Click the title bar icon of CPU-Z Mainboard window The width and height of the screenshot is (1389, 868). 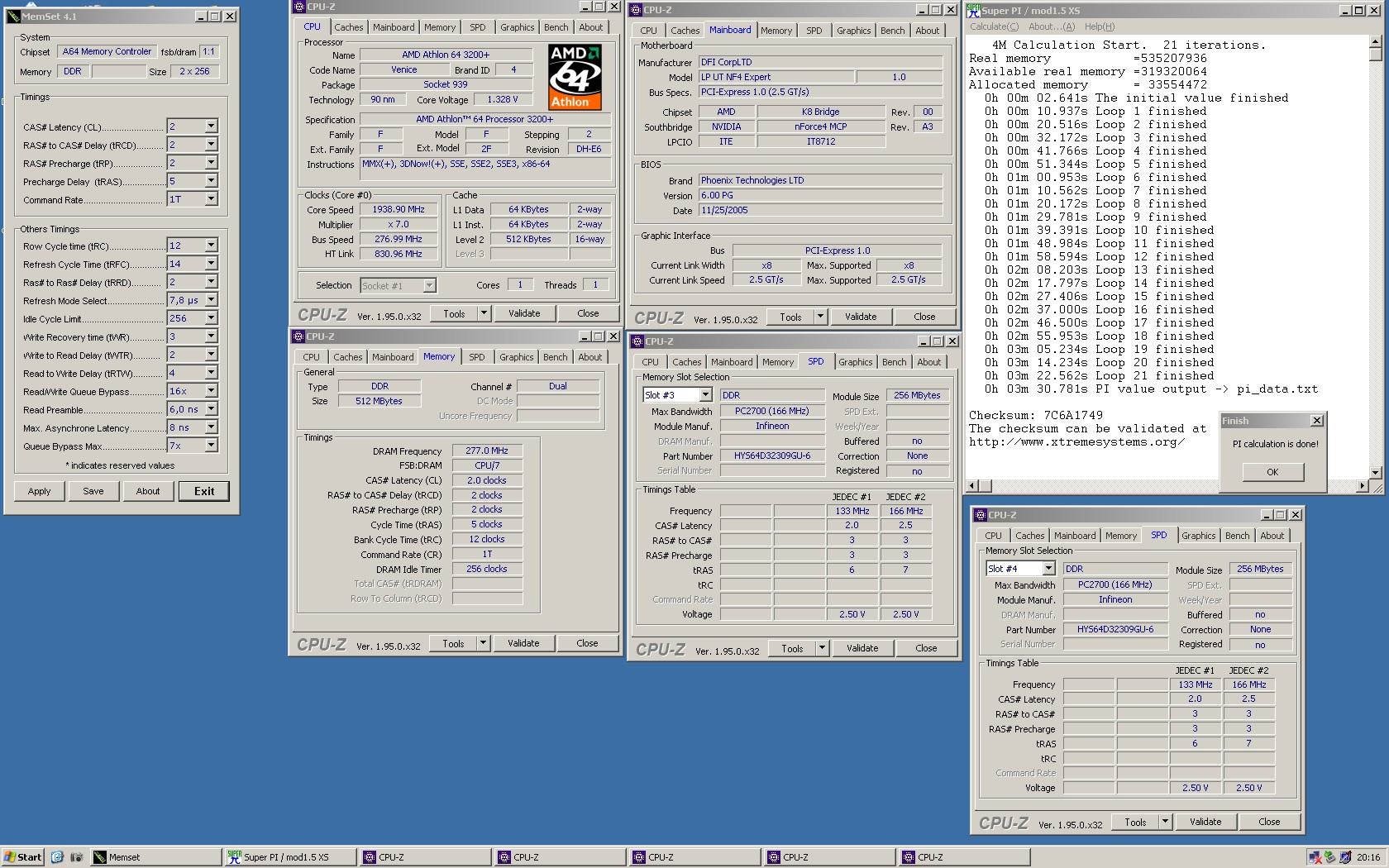635,10
